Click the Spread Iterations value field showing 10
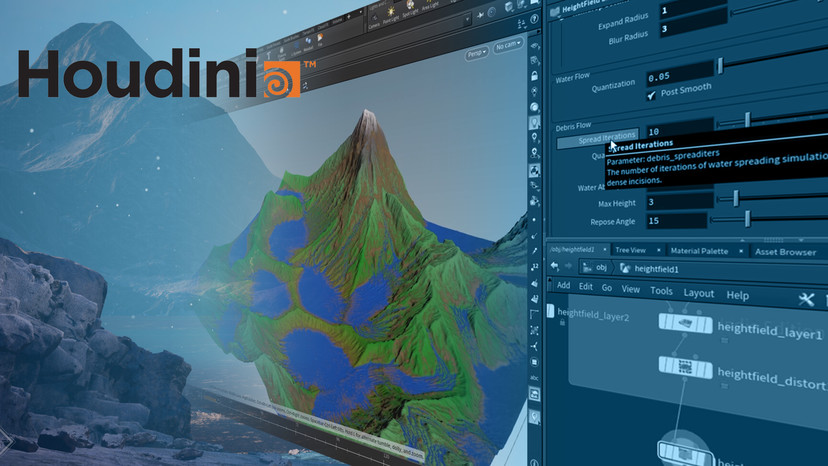The image size is (828, 466). 680,129
